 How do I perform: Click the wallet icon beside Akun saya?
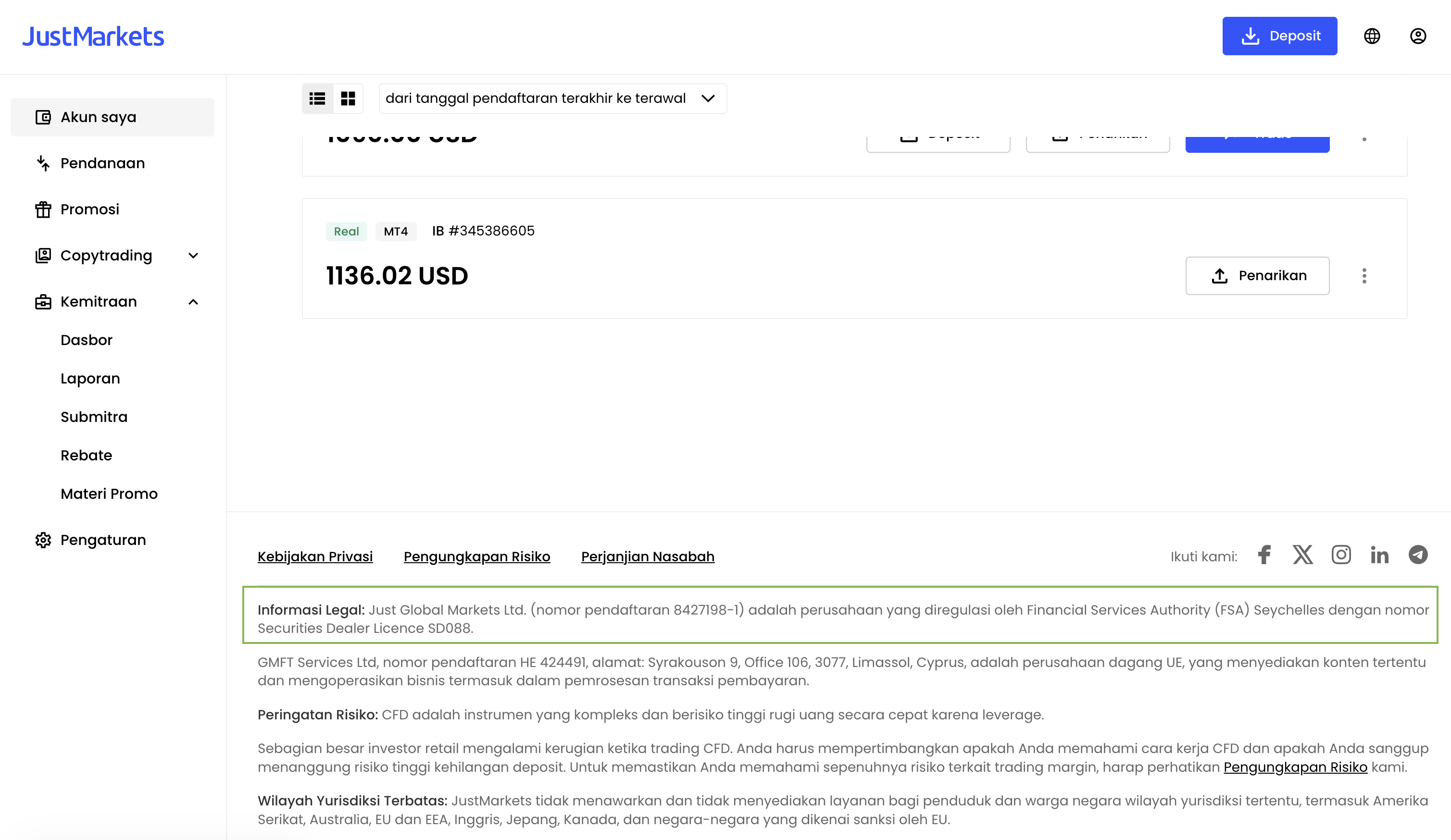pos(43,117)
